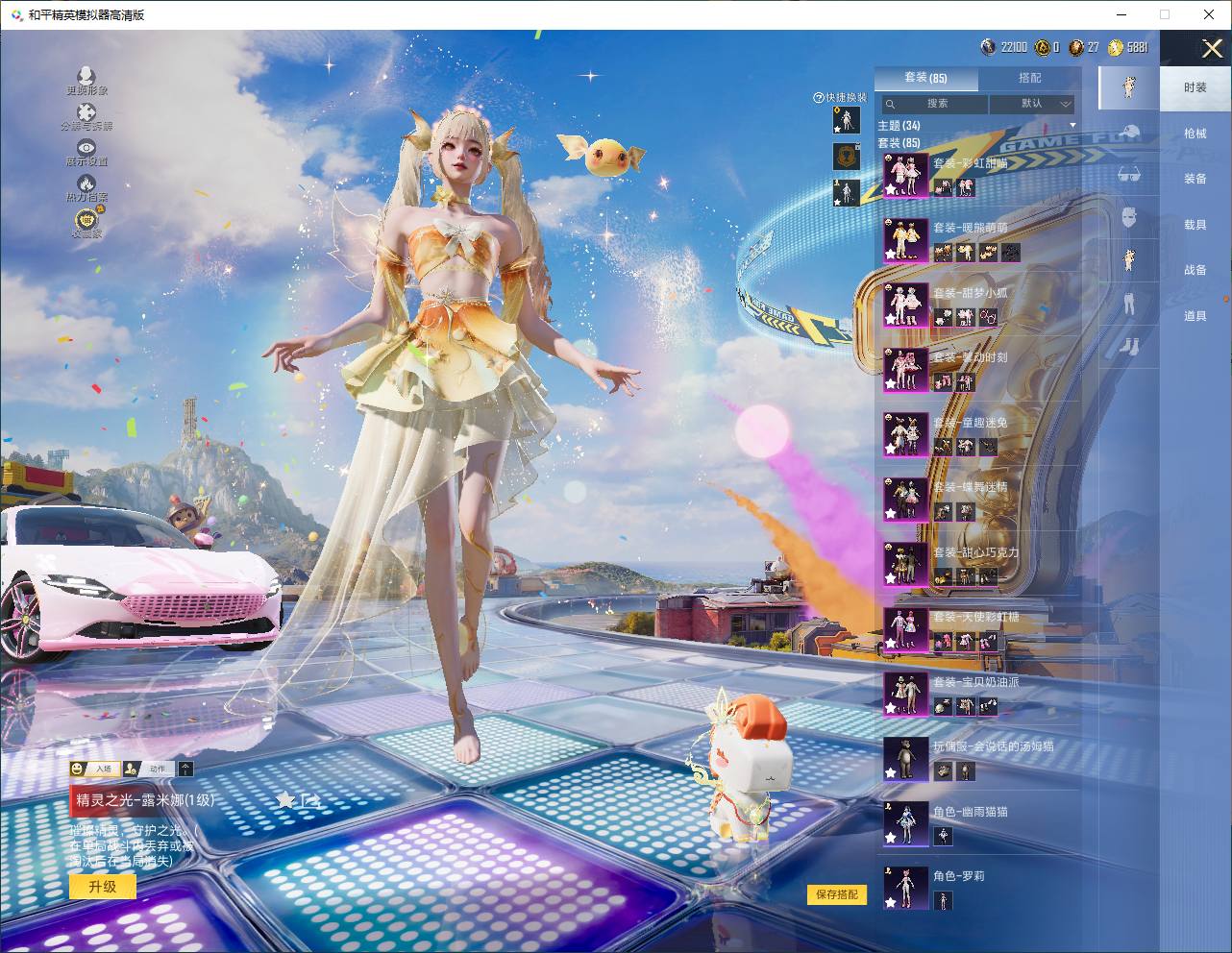Select outfit 套装-星趣迷兔 thumbnail

click(x=905, y=435)
